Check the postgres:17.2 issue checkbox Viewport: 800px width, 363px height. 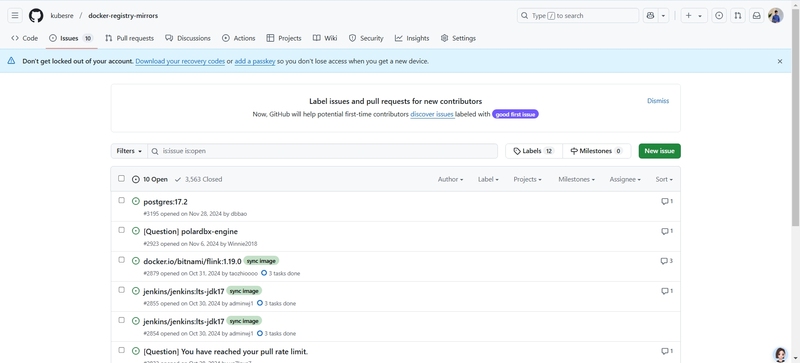[x=121, y=201]
